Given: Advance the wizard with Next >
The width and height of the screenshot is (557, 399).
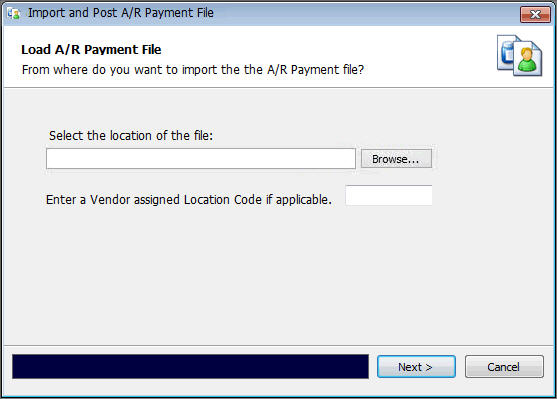Looking at the screenshot, I should pos(416,366).
